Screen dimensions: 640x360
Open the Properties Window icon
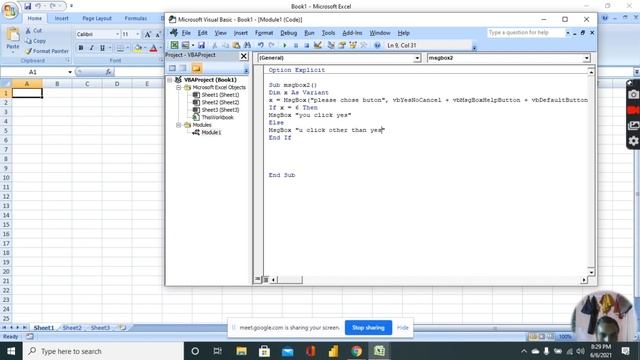click(342, 45)
